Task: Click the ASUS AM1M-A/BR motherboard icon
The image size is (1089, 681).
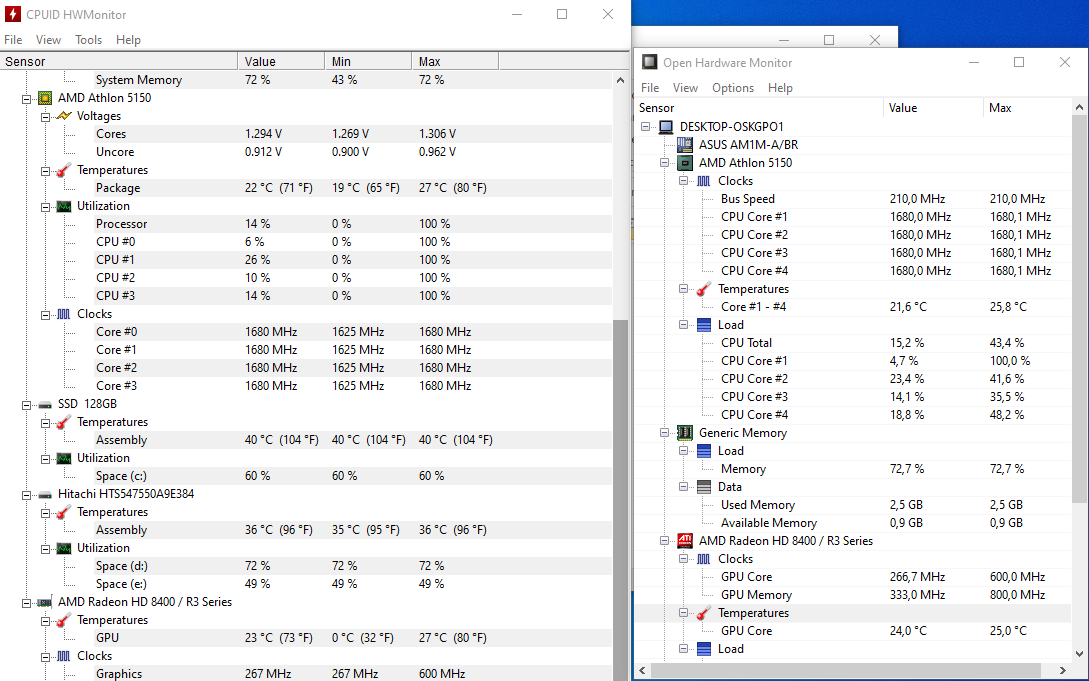Action: (x=685, y=144)
